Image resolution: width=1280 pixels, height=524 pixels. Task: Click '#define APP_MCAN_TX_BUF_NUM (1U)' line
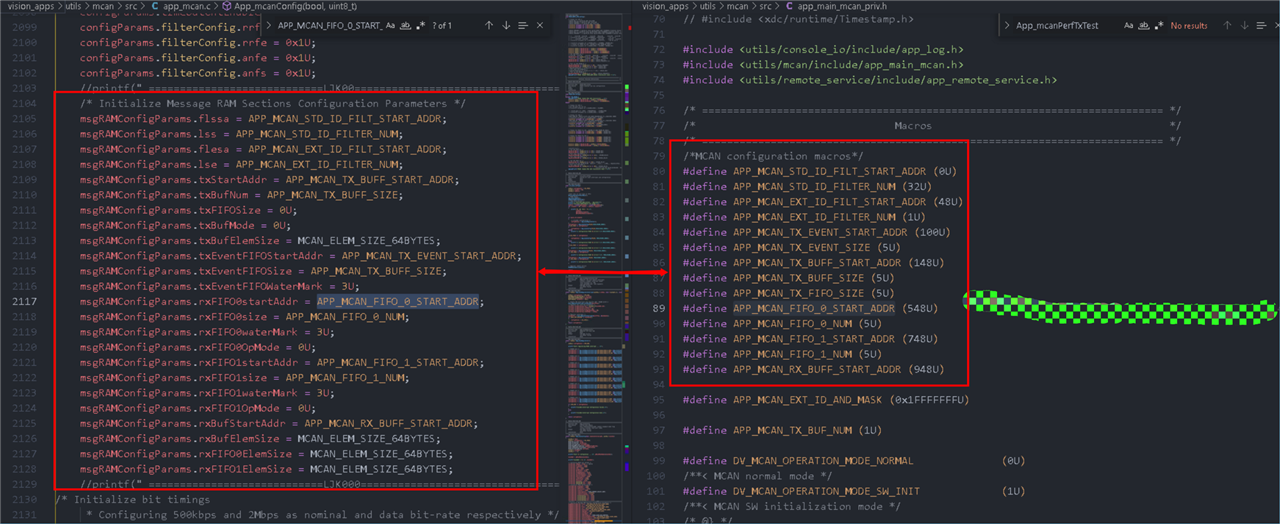[784, 430]
